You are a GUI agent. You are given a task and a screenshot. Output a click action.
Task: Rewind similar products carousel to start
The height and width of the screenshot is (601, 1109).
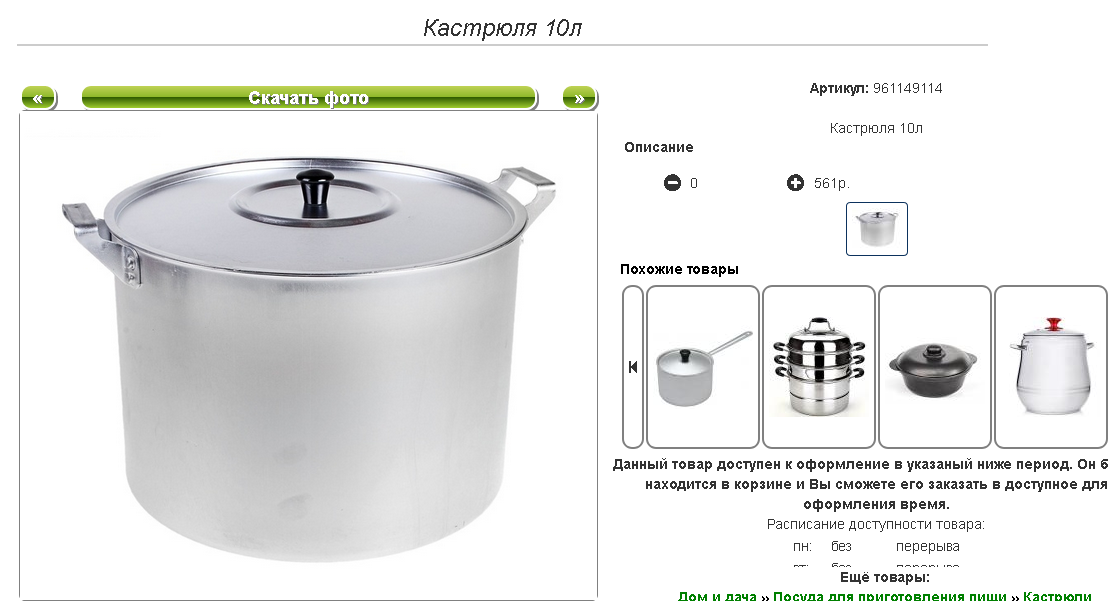(633, 366)
